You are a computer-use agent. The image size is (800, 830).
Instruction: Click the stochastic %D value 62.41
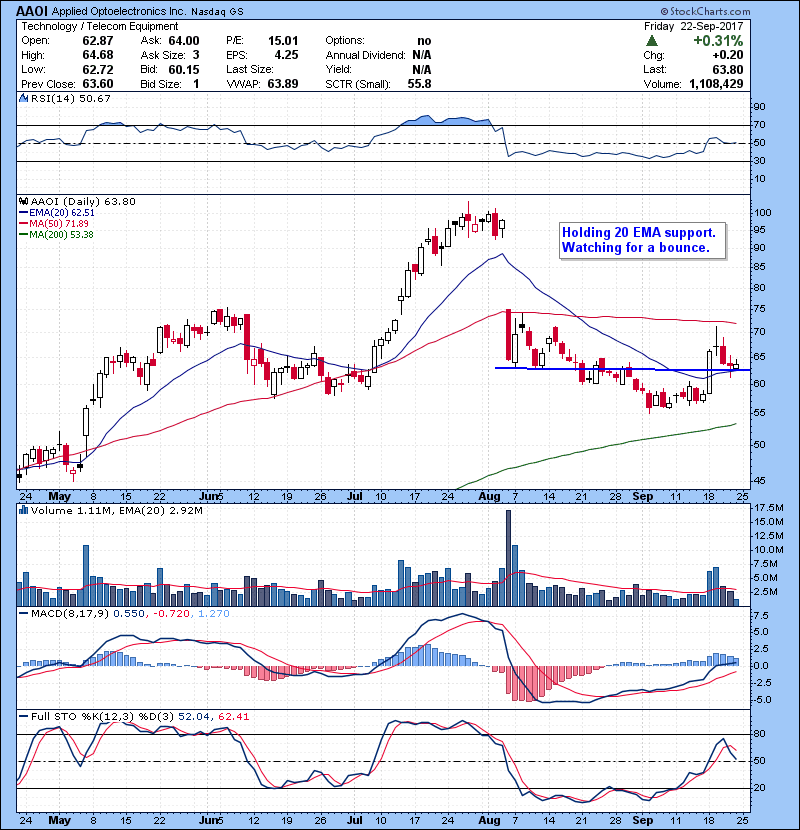point(233,716)
